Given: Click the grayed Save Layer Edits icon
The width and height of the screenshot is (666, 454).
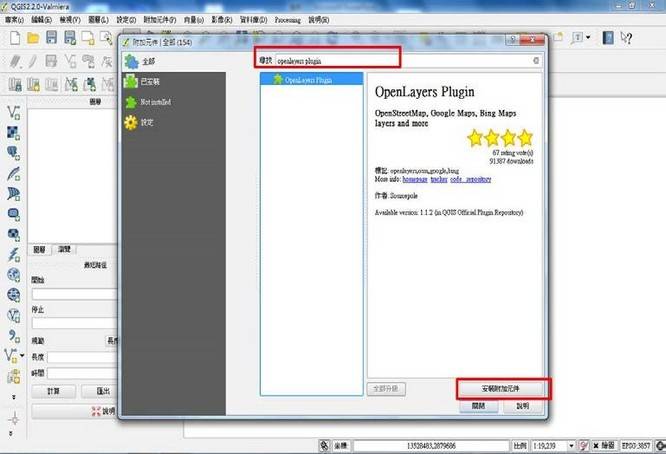Looking at the screenshot, I should point(51,61).
